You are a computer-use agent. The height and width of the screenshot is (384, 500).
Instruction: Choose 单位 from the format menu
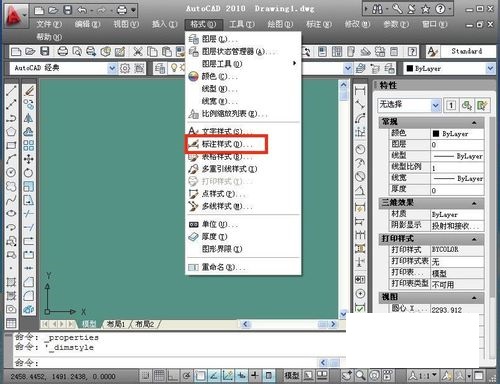pyautogui.click(x=243, y=224)
